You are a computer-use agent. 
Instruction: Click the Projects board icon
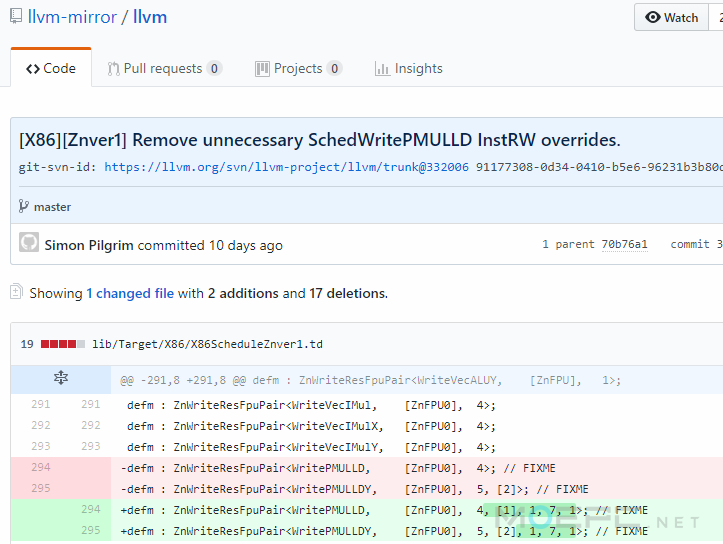pyautogui.click(x=262, y=69)
